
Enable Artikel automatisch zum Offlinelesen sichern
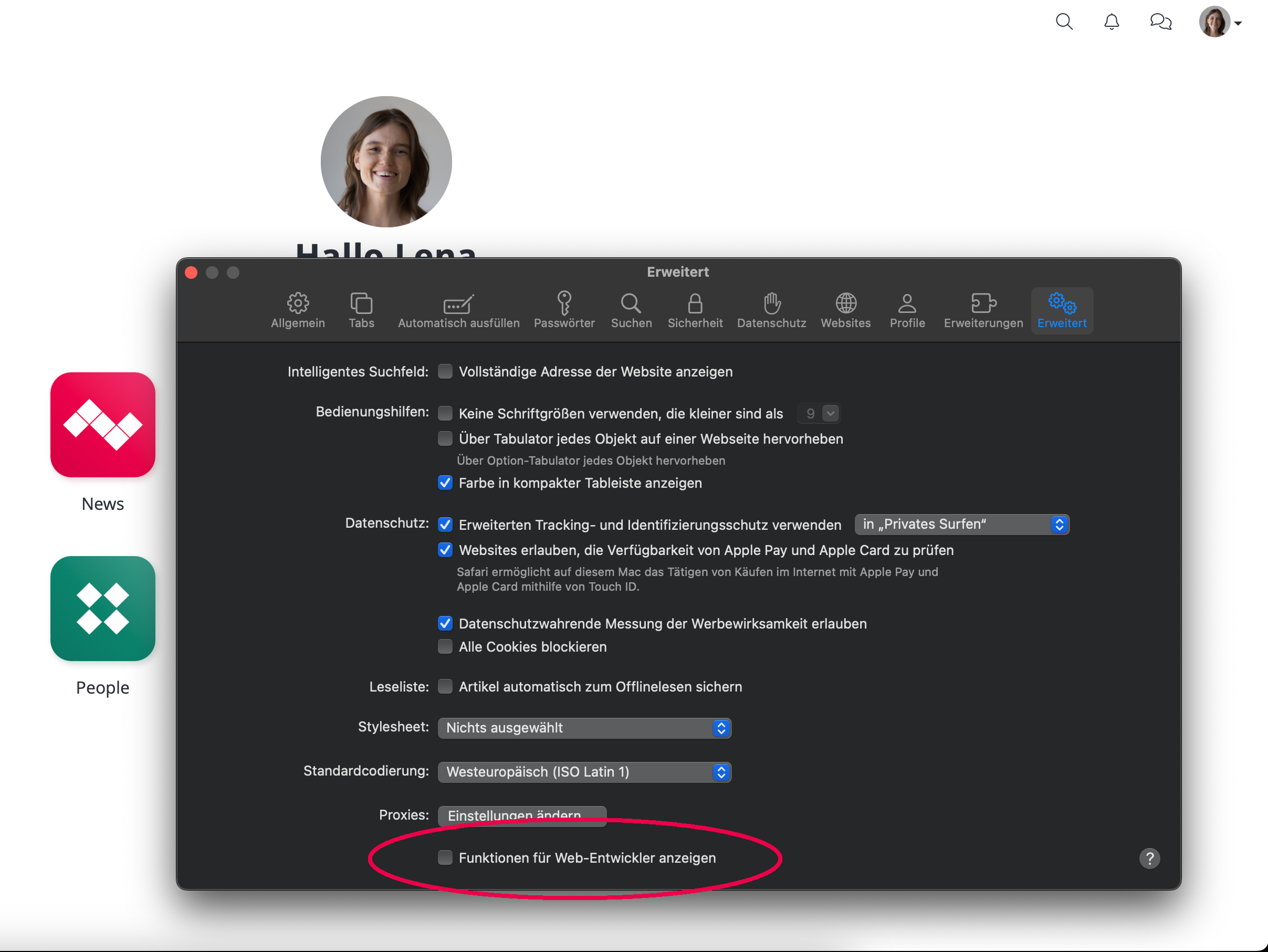(445, 686)
